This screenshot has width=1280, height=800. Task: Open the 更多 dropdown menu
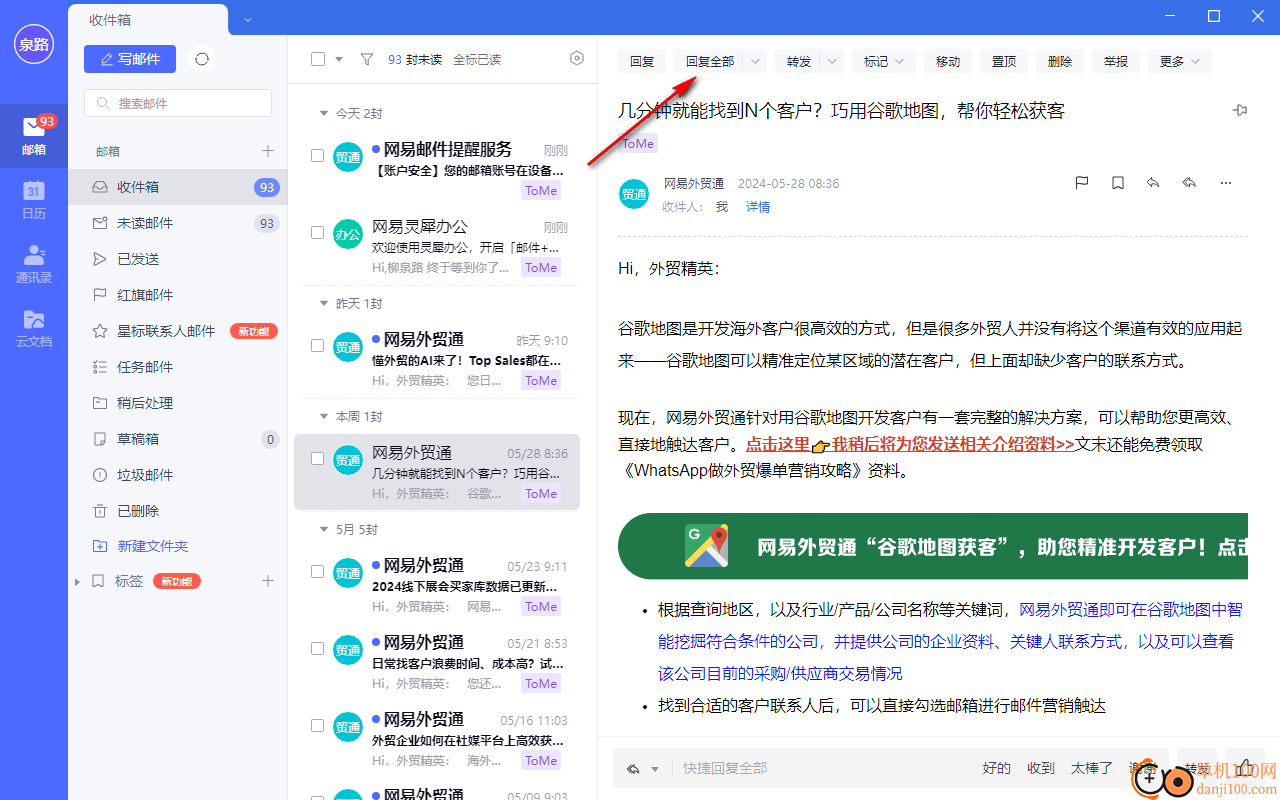[x=1179, y=61]
